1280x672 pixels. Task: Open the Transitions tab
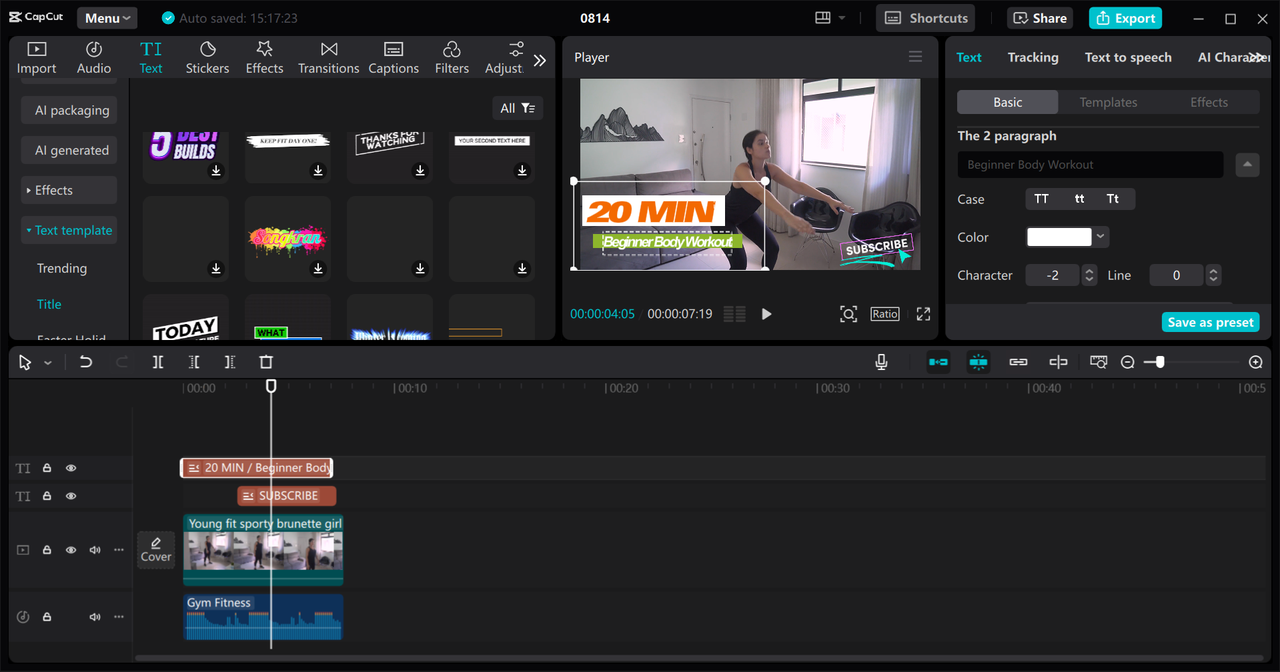(x=328, y=58)
